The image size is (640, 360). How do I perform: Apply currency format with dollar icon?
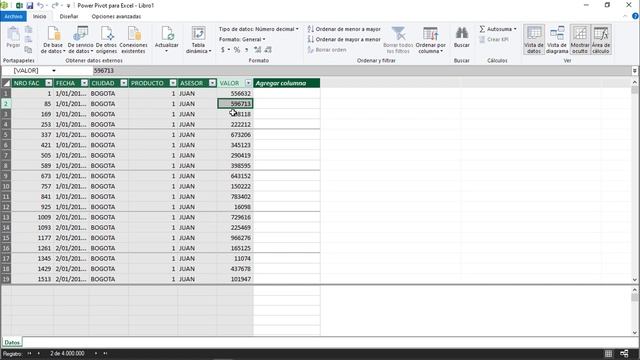click(223, 50)
